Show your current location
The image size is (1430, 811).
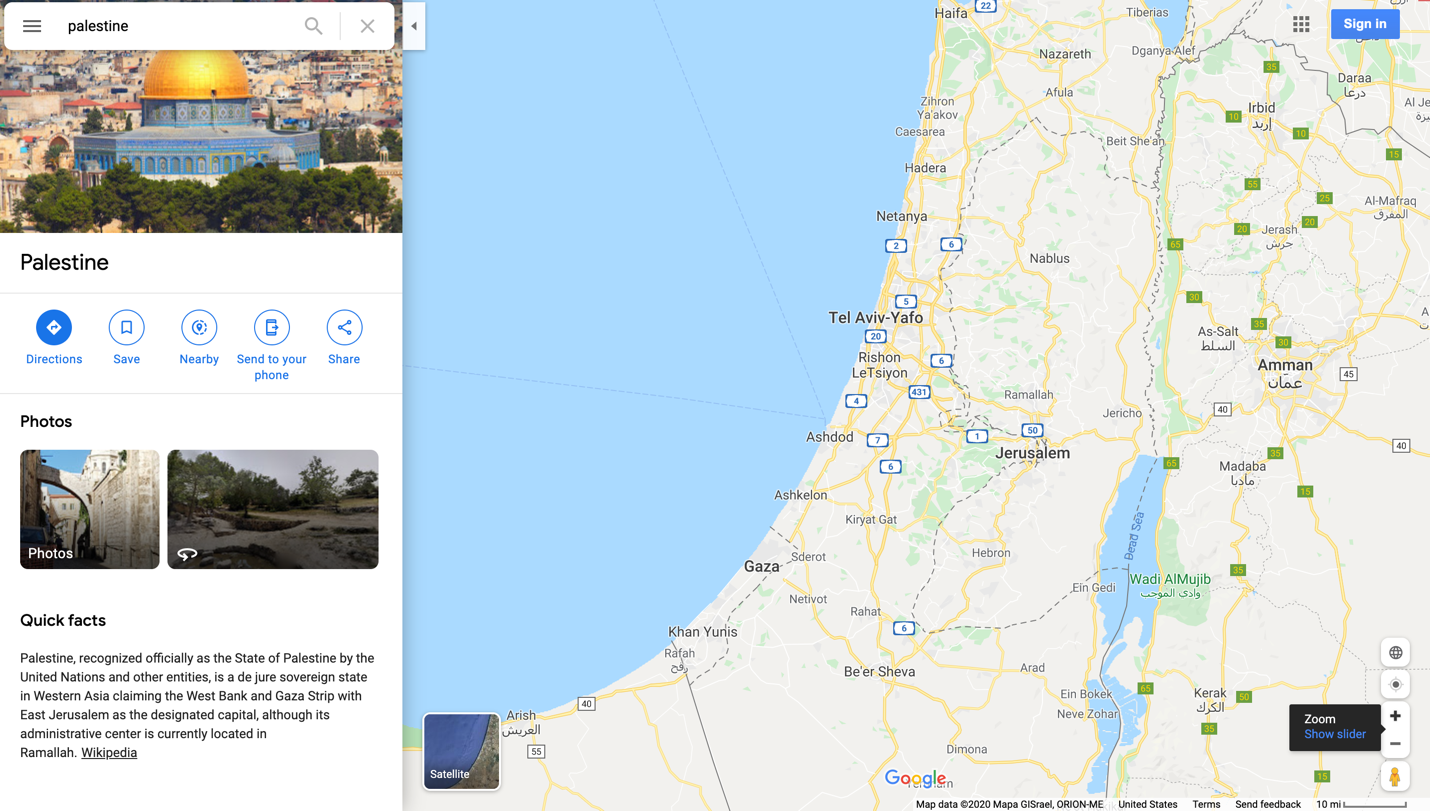click(x=1395, y=685)
